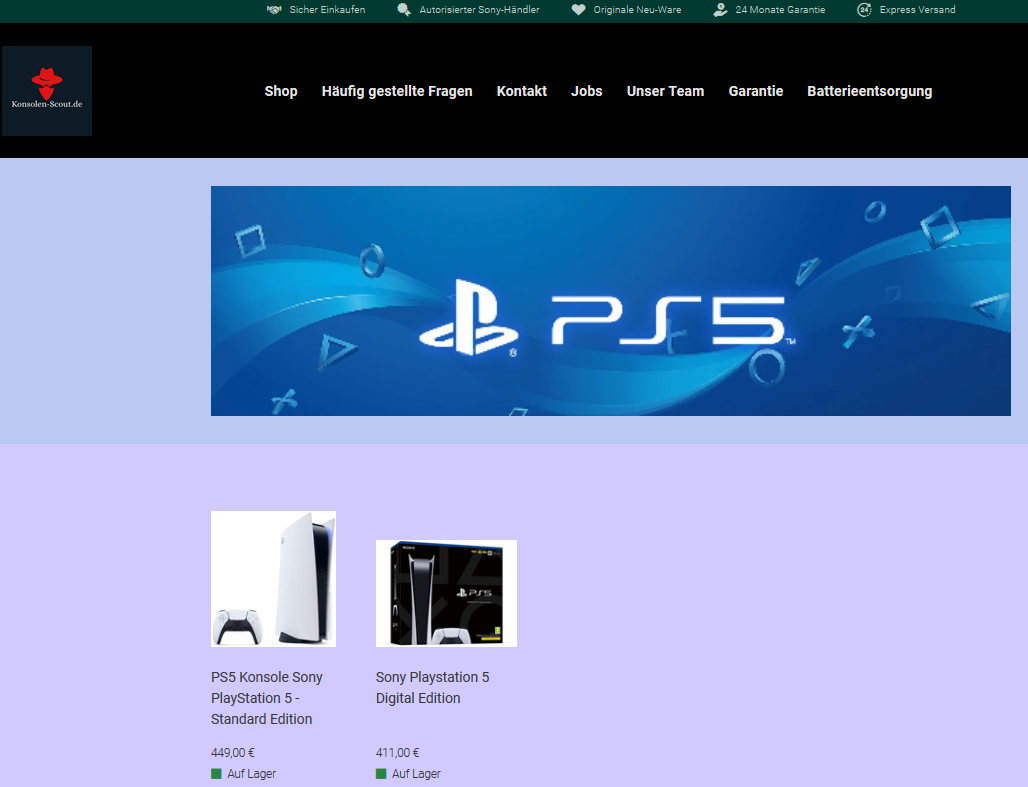Click the heart icon beside Originale Neu-Ware
Screen dimensions: 1028x787
pos(578,10)
